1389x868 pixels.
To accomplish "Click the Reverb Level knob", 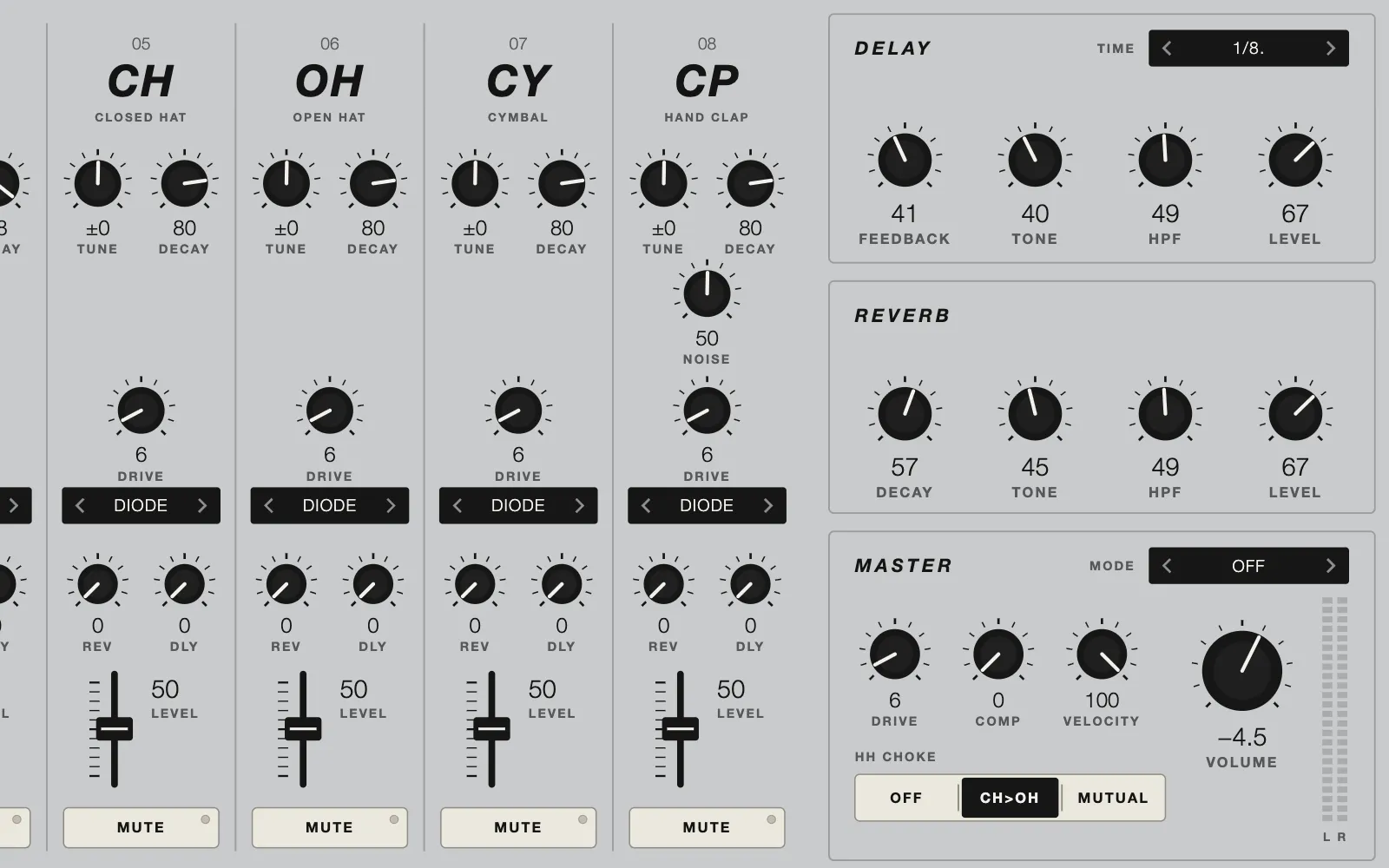I will tap(1295, 413).
